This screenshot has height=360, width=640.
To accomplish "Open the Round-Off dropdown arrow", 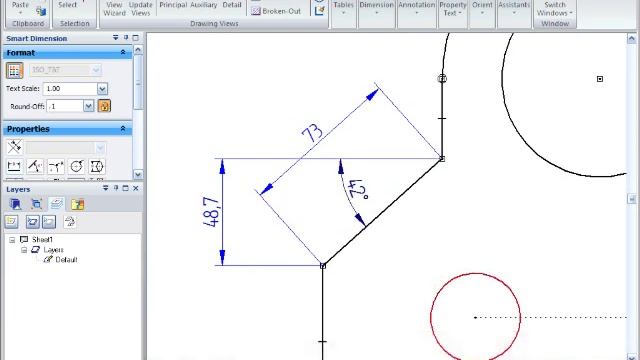I will (x=89, y=106).
